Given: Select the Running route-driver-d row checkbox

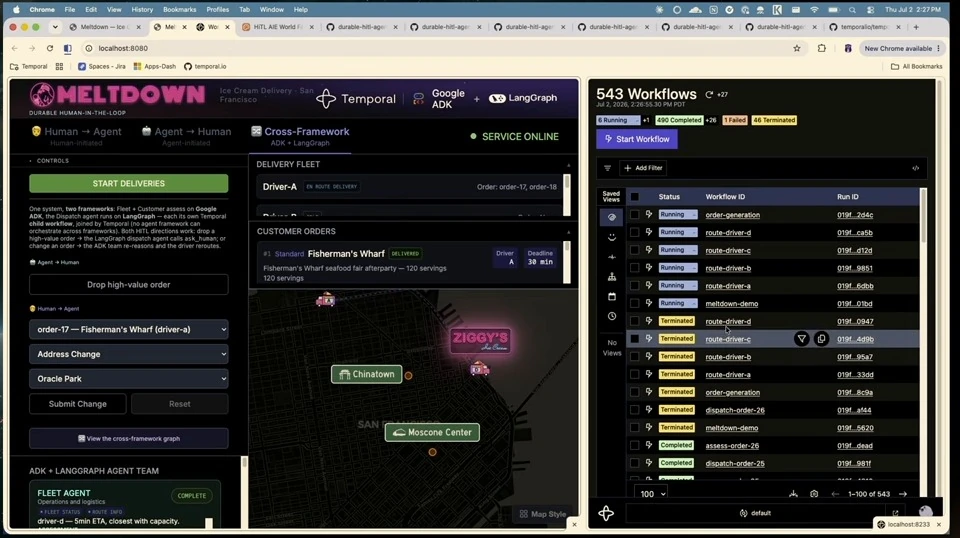Looking at the screenshot, I should (x=635, y=233).
